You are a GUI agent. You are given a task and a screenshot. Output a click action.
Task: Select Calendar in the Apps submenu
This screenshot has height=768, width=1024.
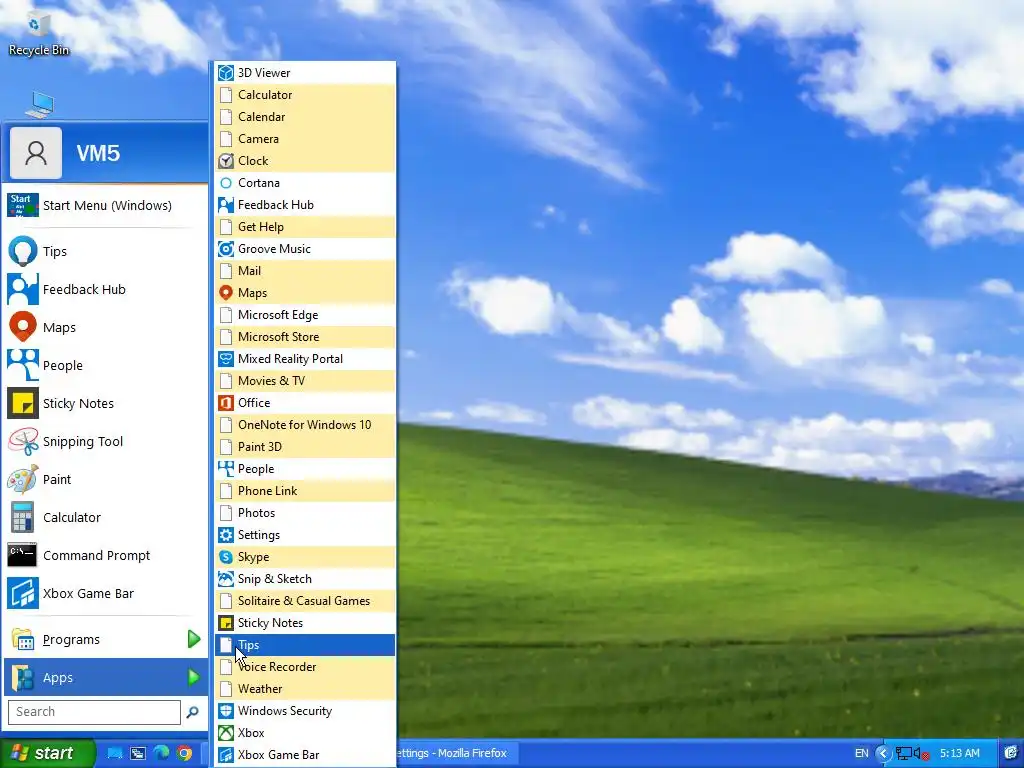click(305, 117)
